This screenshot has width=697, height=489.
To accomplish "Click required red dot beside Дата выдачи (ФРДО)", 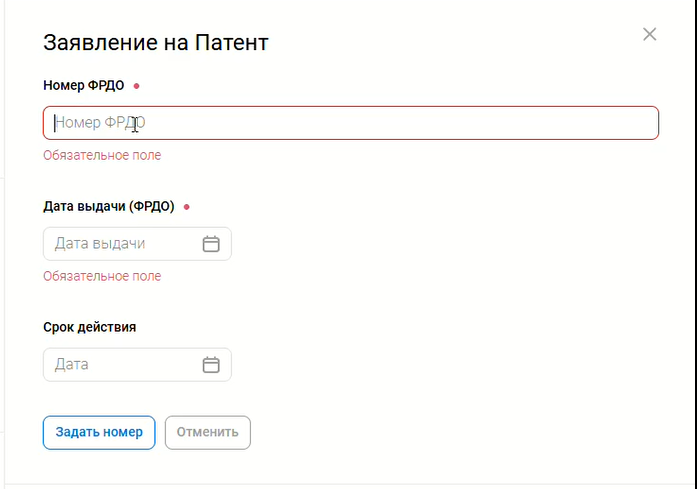I will coord(187,207).
